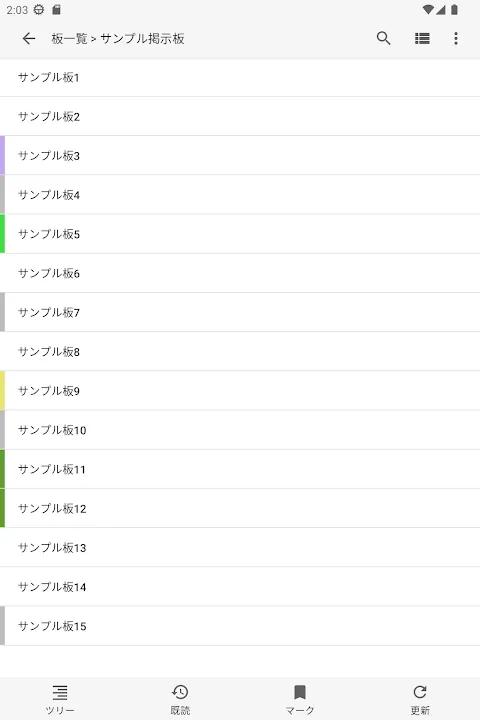Open the ツリー tree view tab

[60, 698]
